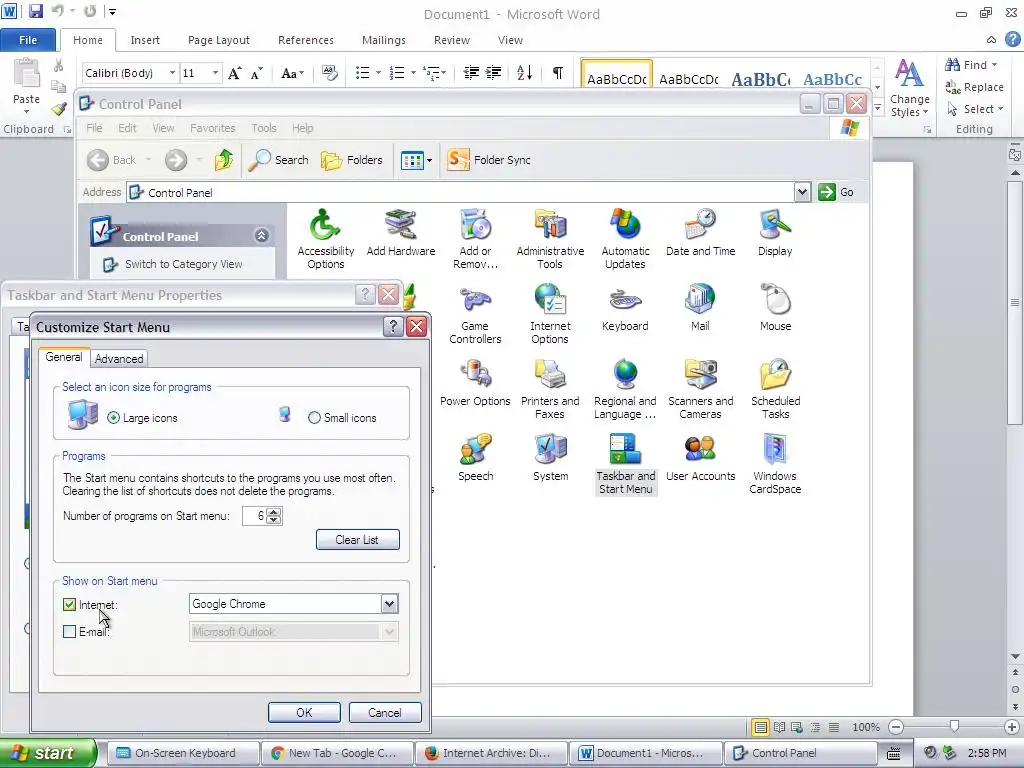
Task: Click Word's Sort icon in ribbon
Action: pos(524,72)
